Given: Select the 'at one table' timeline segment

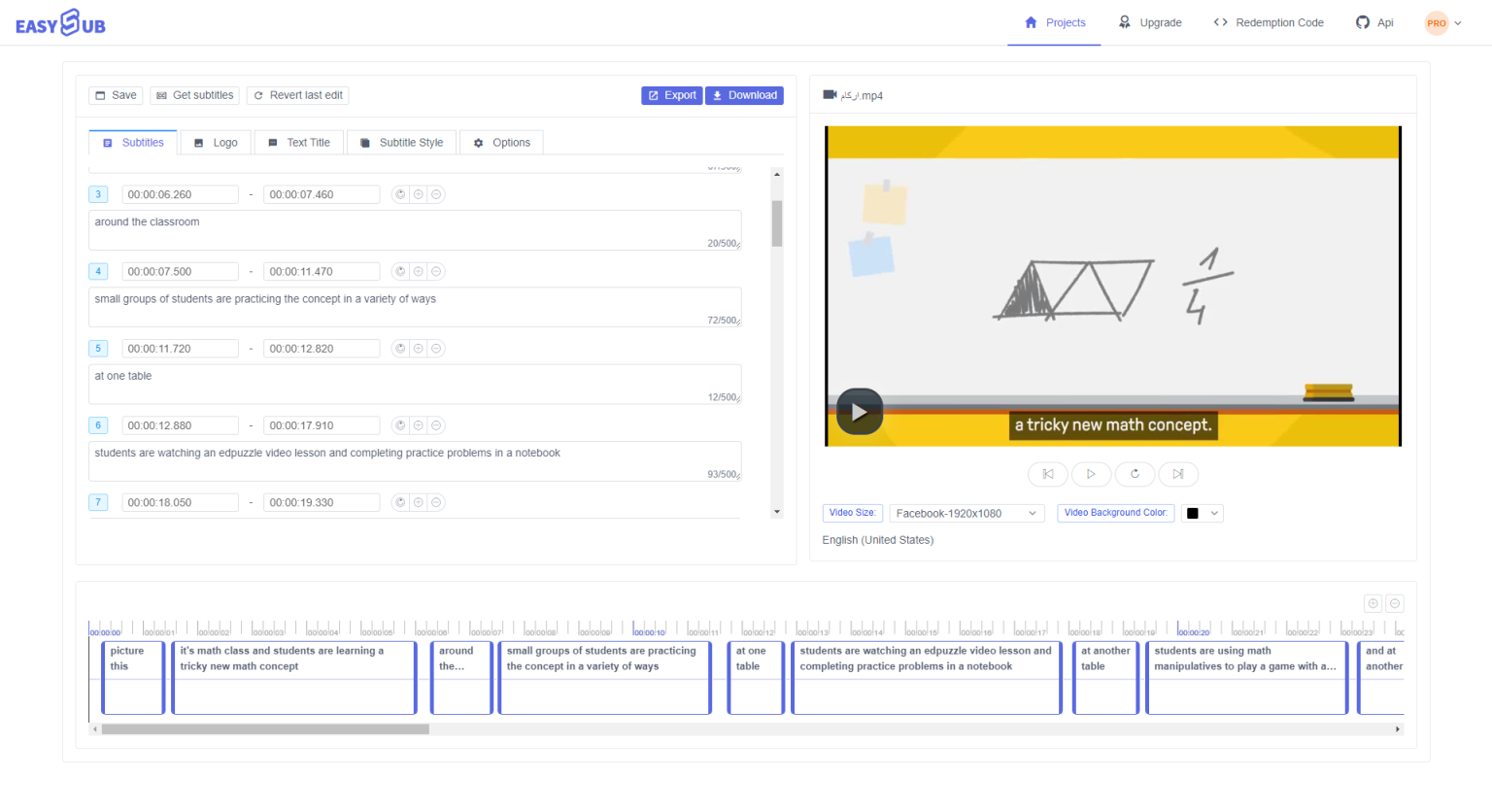Looking at the screenshot, I should coord(756,677).
